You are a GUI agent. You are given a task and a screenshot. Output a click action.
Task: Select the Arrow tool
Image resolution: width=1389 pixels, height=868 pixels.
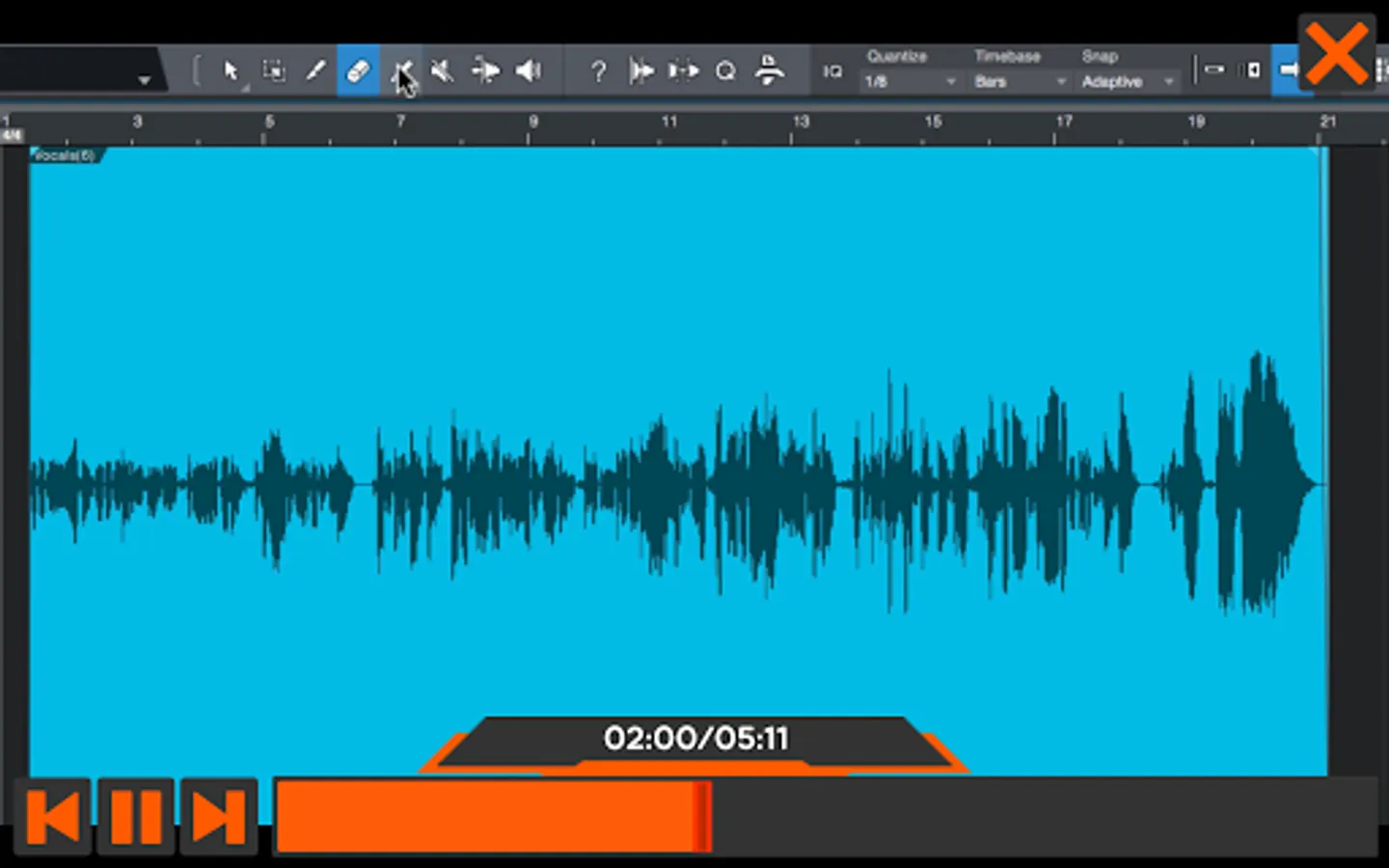click(x=231, y=70)
